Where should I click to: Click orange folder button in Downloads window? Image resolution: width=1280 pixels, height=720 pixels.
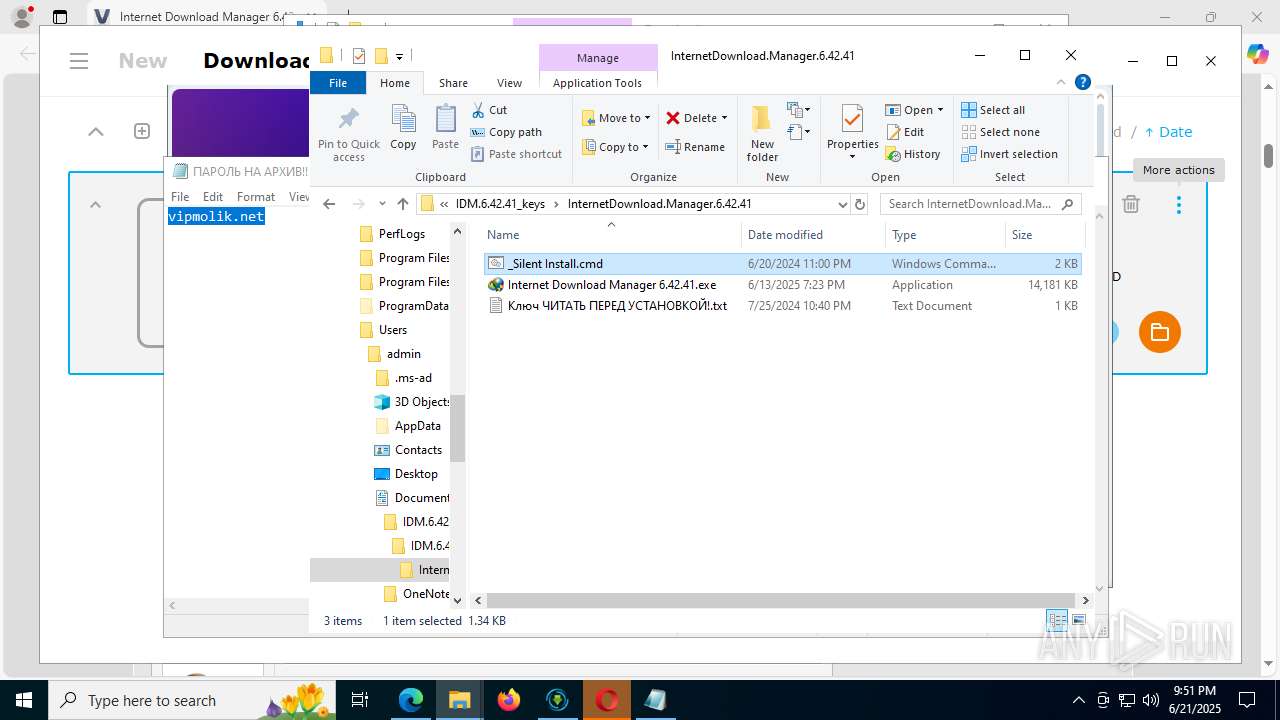[1160, 332]
